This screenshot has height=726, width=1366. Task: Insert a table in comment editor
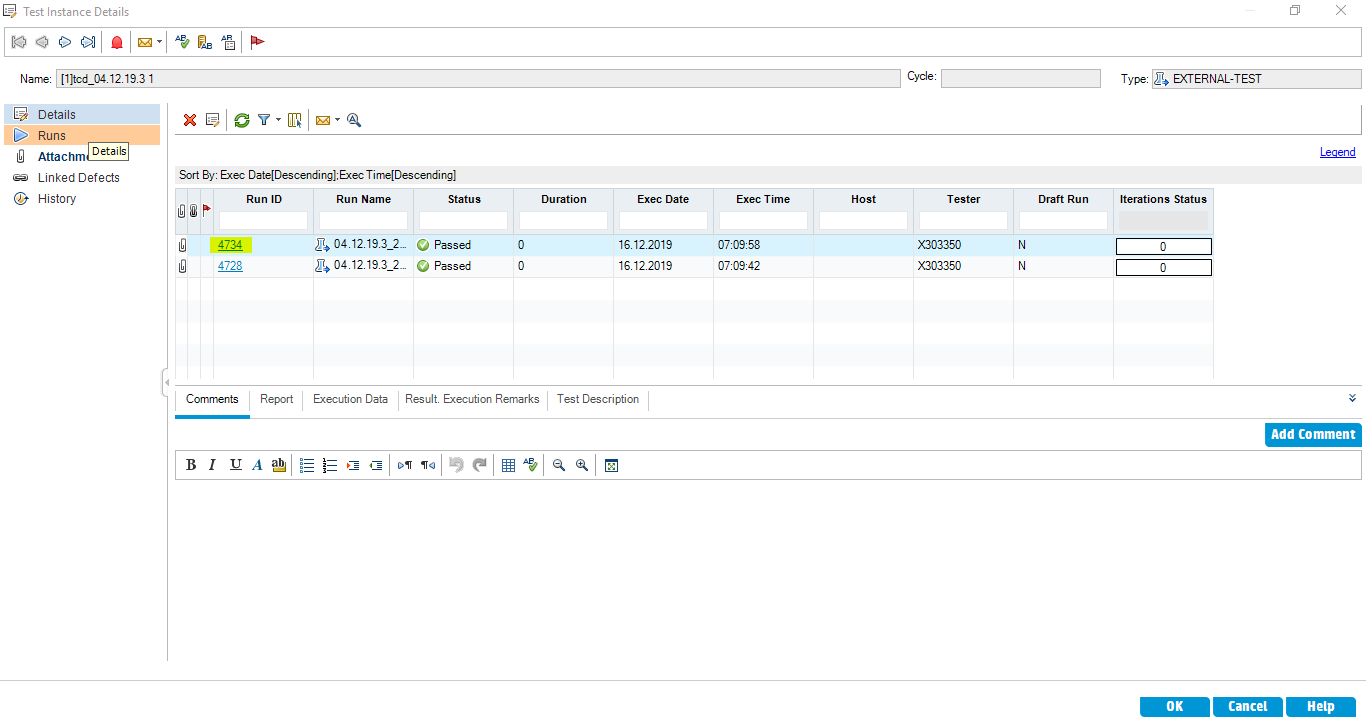[508, 465]
